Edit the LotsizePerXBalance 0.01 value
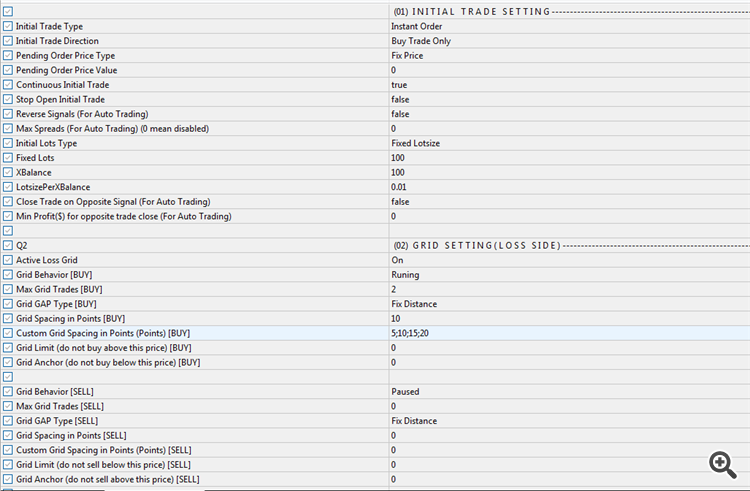The image size is (750, 491). 400,187
